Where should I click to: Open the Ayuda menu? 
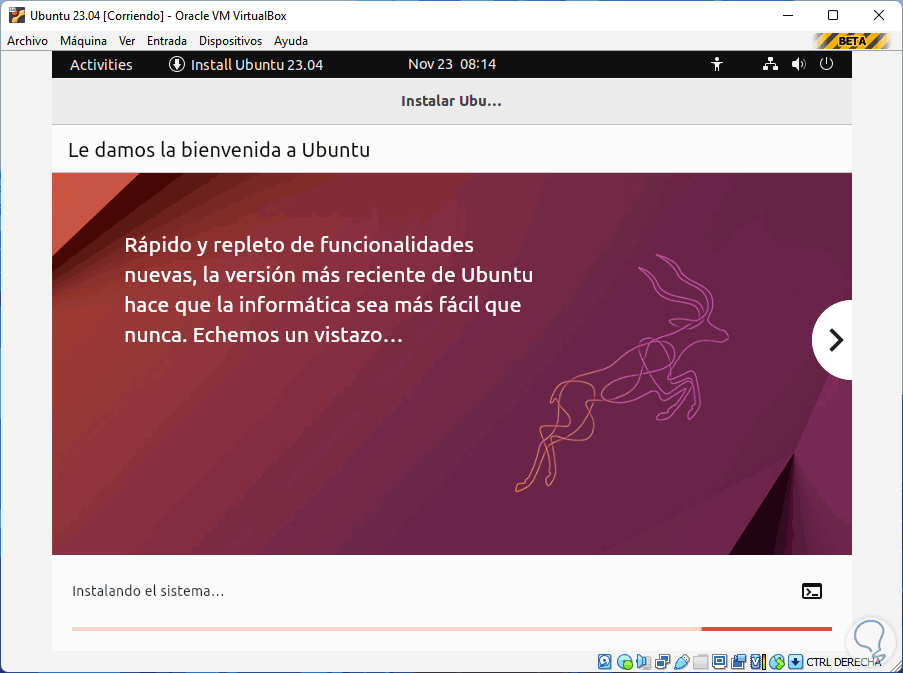[x=291, y=41]
